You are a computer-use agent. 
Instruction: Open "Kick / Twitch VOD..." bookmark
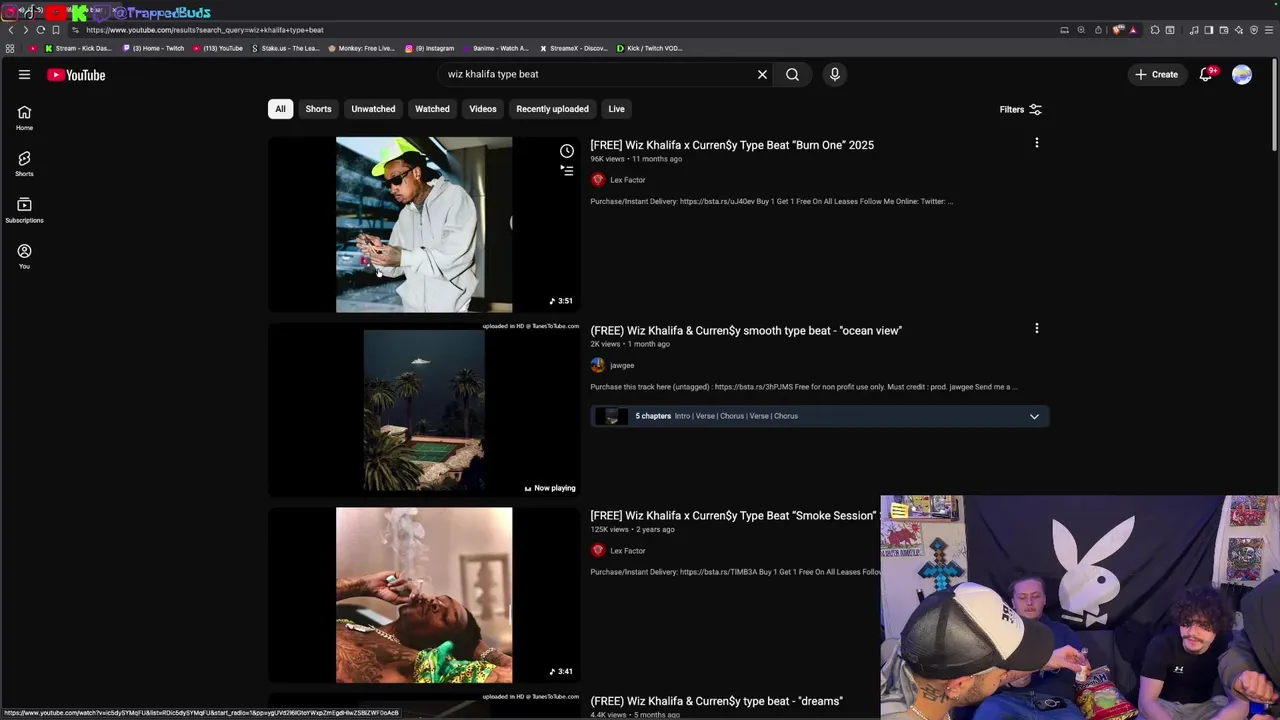(649, 48)
